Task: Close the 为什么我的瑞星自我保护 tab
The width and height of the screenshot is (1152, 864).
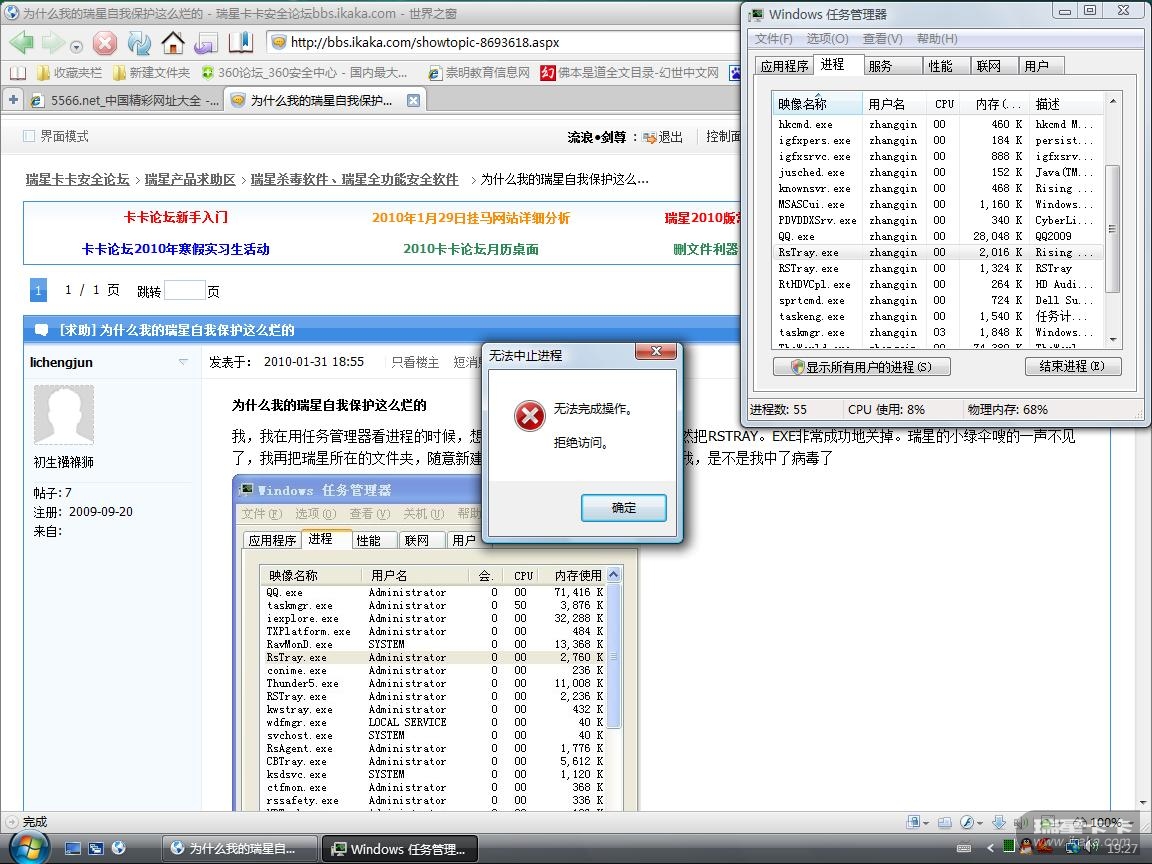Action: (x=414, y=101)
